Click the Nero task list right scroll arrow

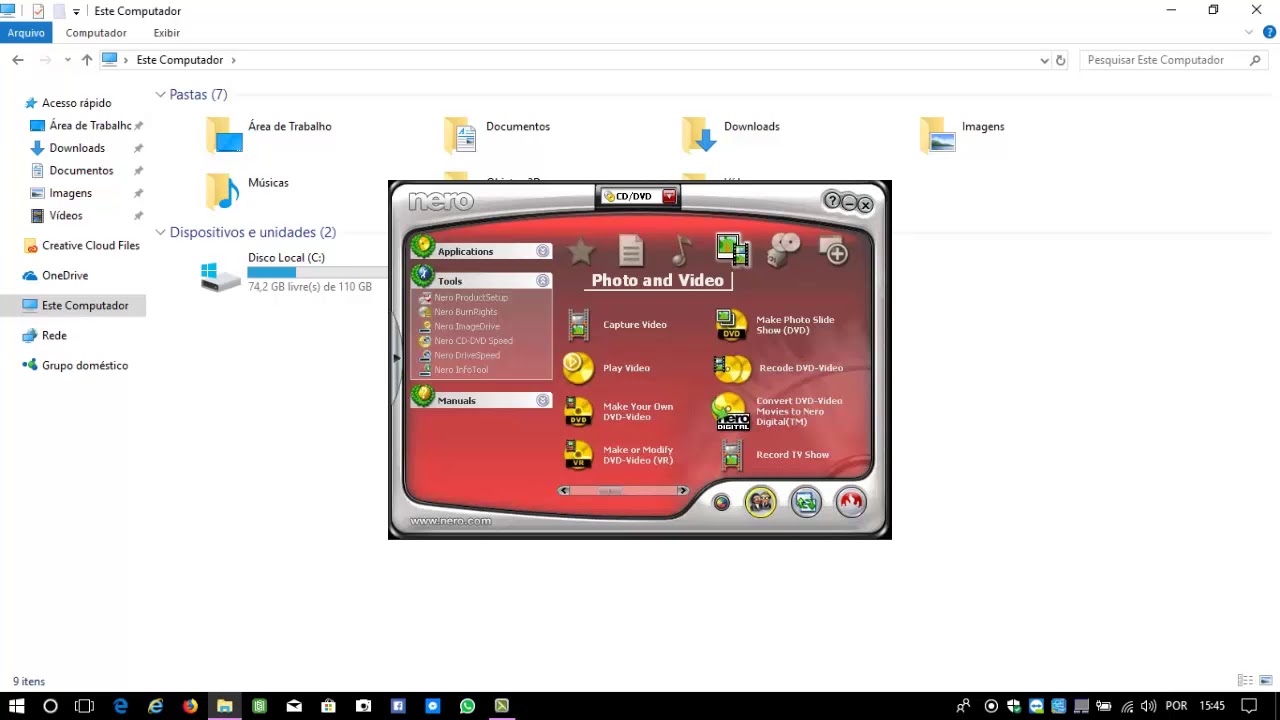(683, 491)
